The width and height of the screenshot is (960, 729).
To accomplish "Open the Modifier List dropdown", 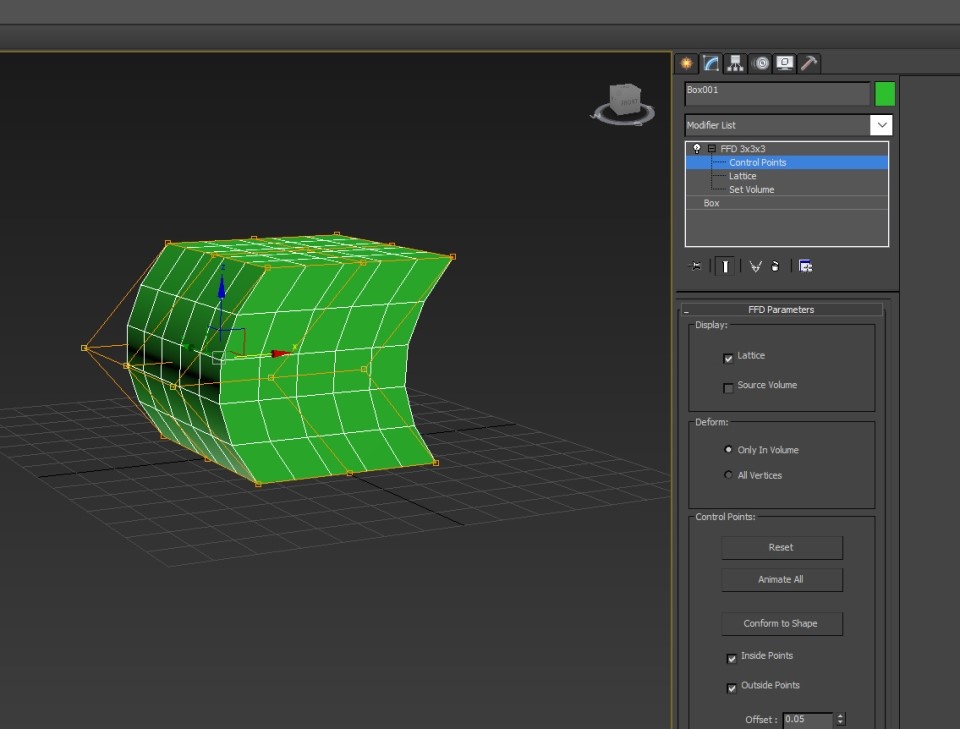I will point(881,125).
